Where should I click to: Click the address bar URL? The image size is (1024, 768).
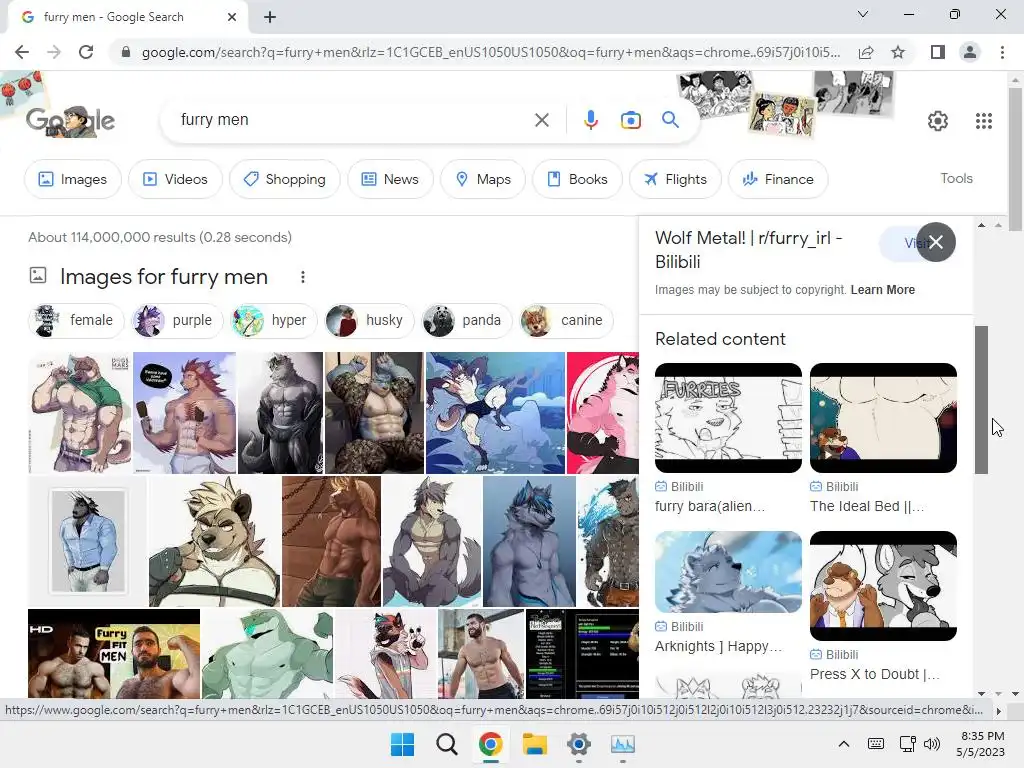click(x=490, y=52)
